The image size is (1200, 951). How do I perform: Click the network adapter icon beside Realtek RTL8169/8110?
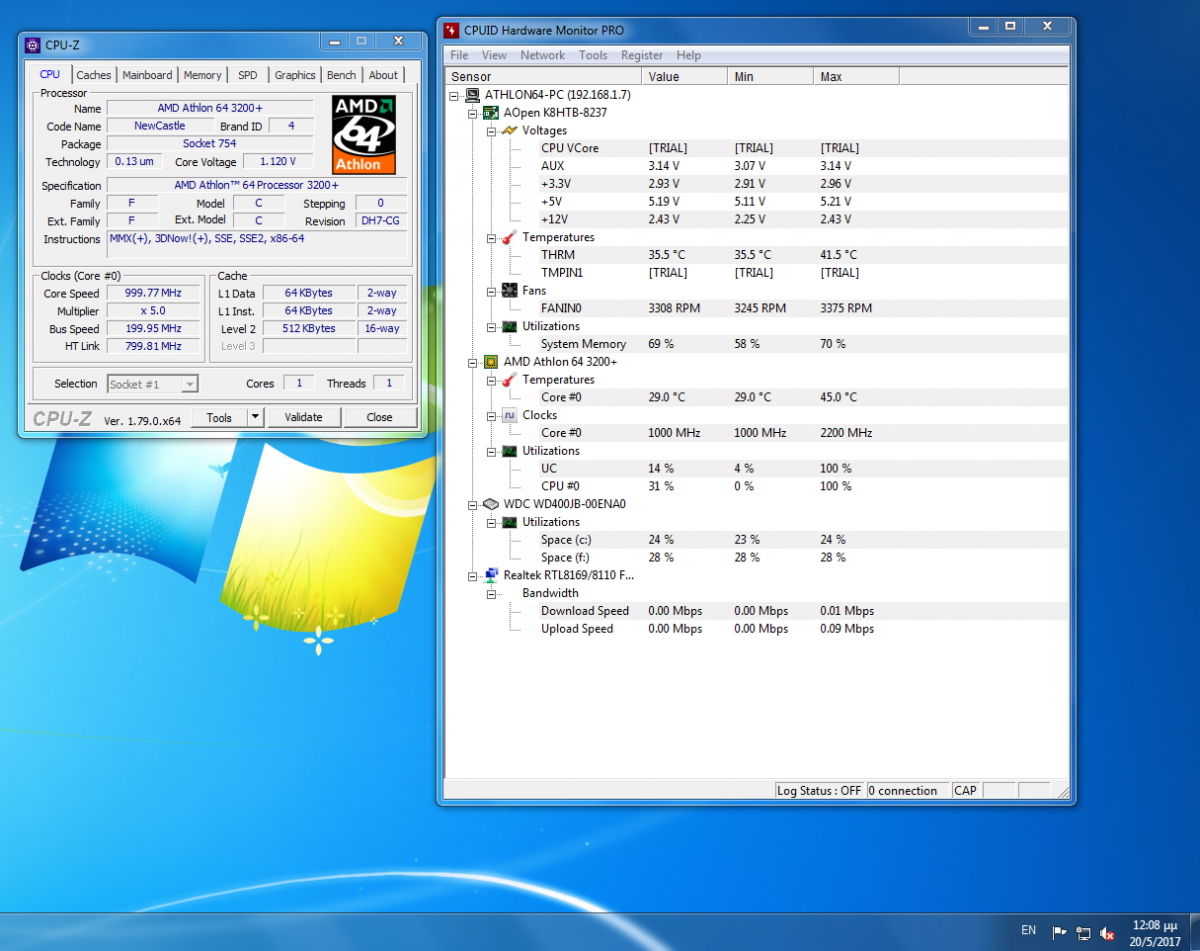(491, 575)
